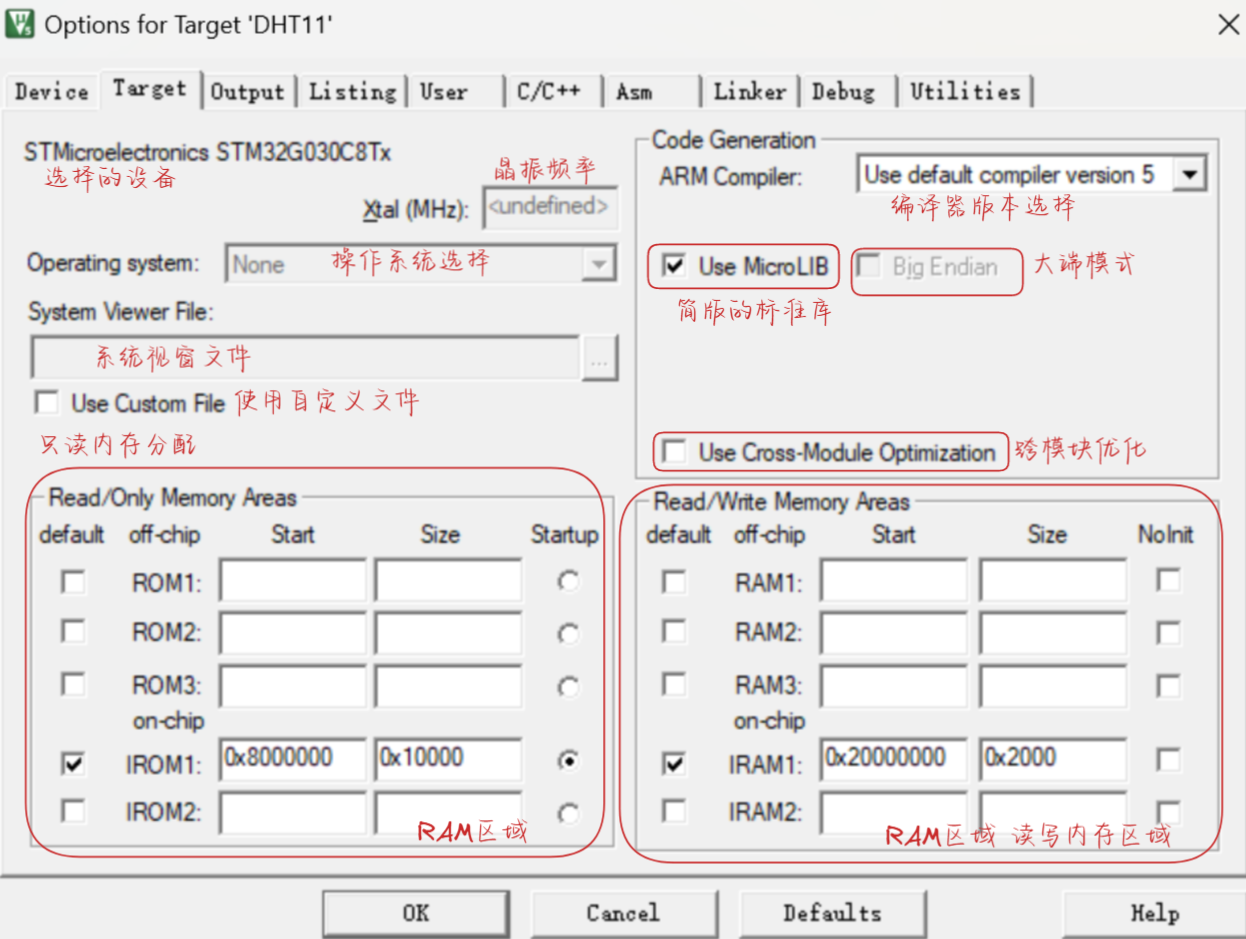This screenshot has height=939, width=1246.
Task: Click the Read/Write Memory Areas group label
Action: point(782,501)
